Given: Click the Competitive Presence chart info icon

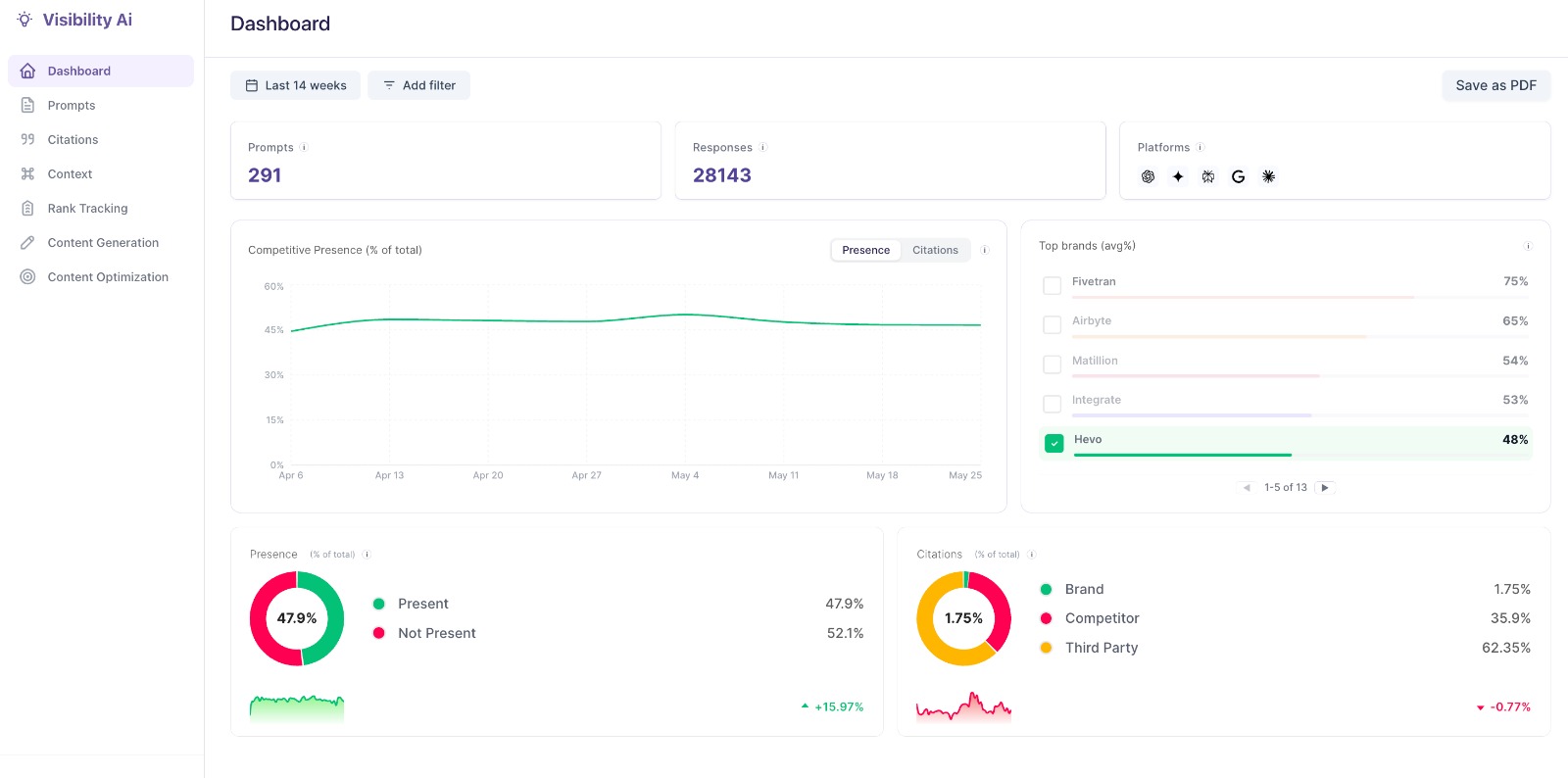Looking at the screenshot, I should (985, 250).
